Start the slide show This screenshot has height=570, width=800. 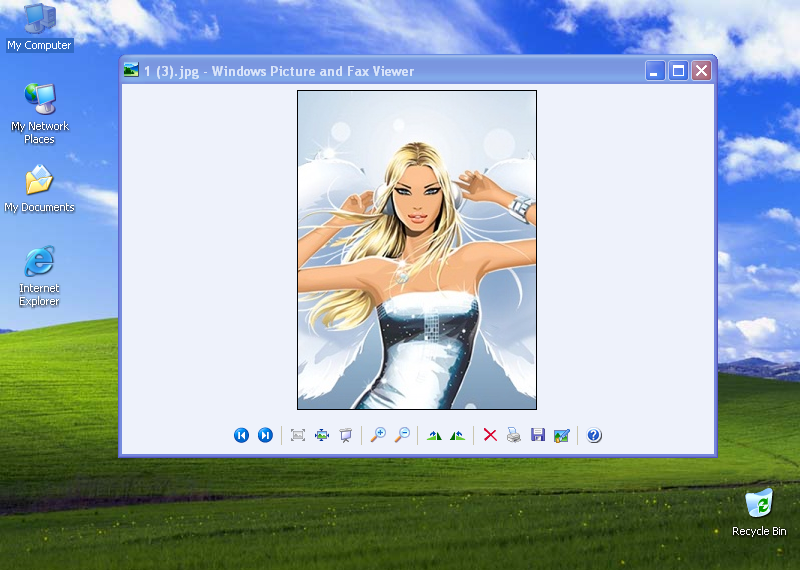click(x=345, y=435)
